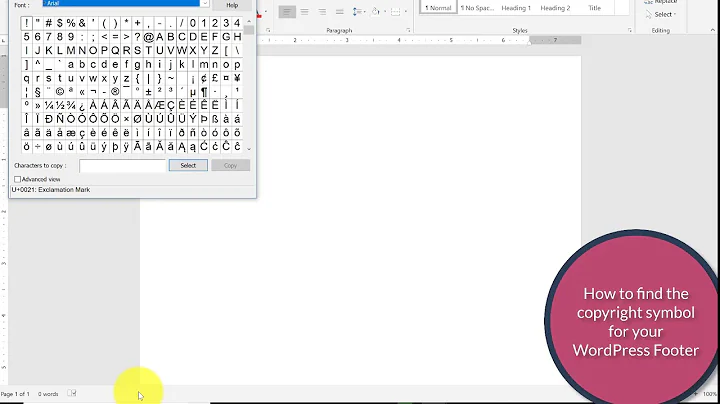
Task: Select the registered trademark ® character
Action: [x=115, y=91]
